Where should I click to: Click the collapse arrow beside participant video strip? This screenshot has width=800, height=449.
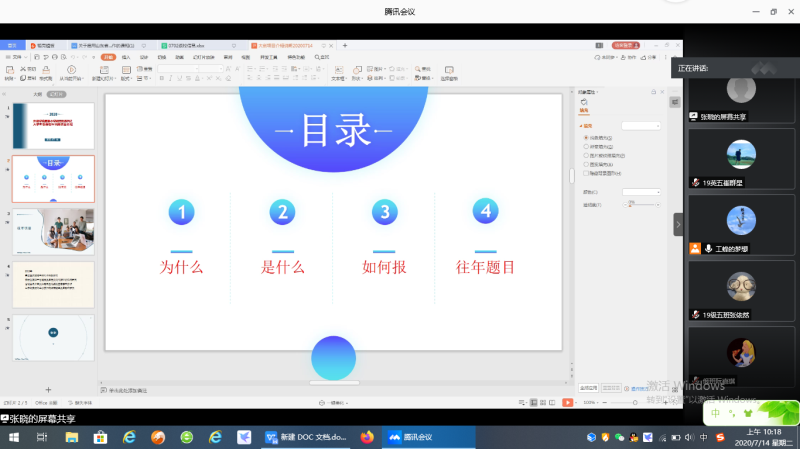[678, 224]
